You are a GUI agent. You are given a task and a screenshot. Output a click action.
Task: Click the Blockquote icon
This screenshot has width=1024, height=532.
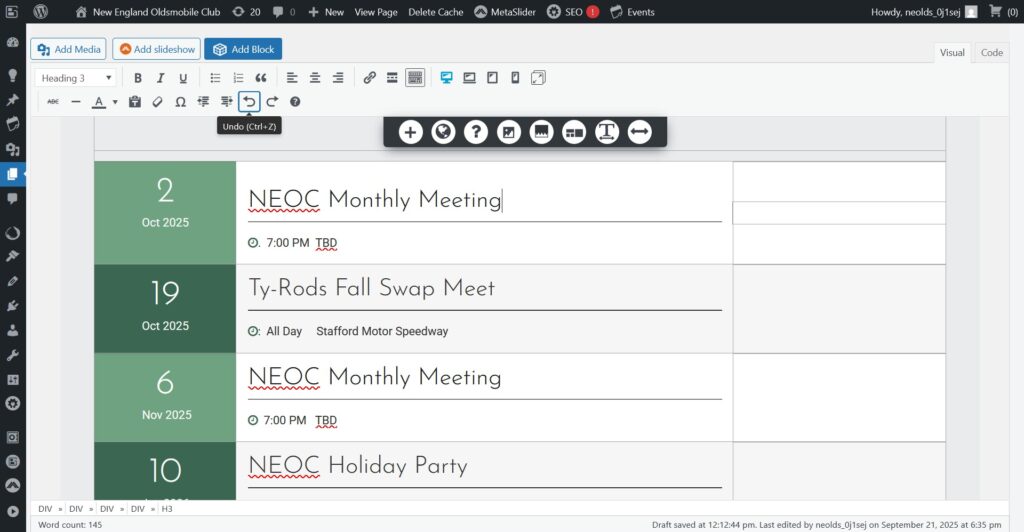[261, 78]
